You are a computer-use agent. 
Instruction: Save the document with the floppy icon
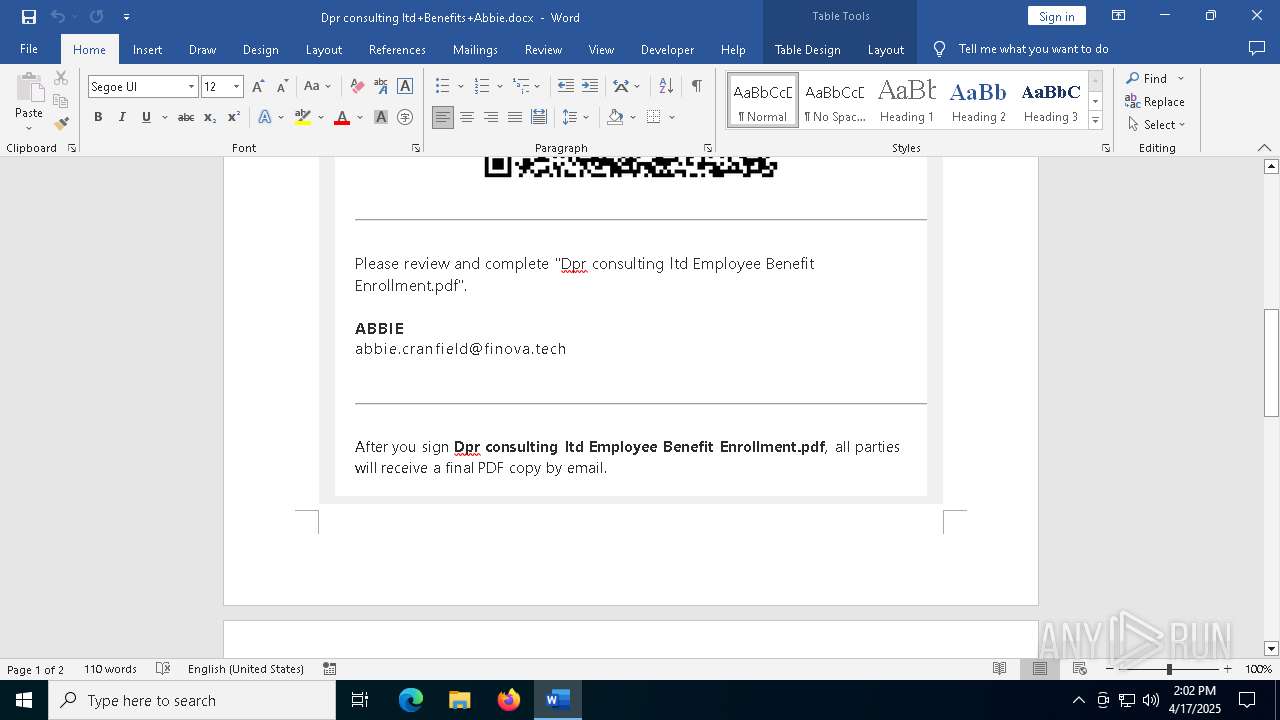click(x=28, y=17)
